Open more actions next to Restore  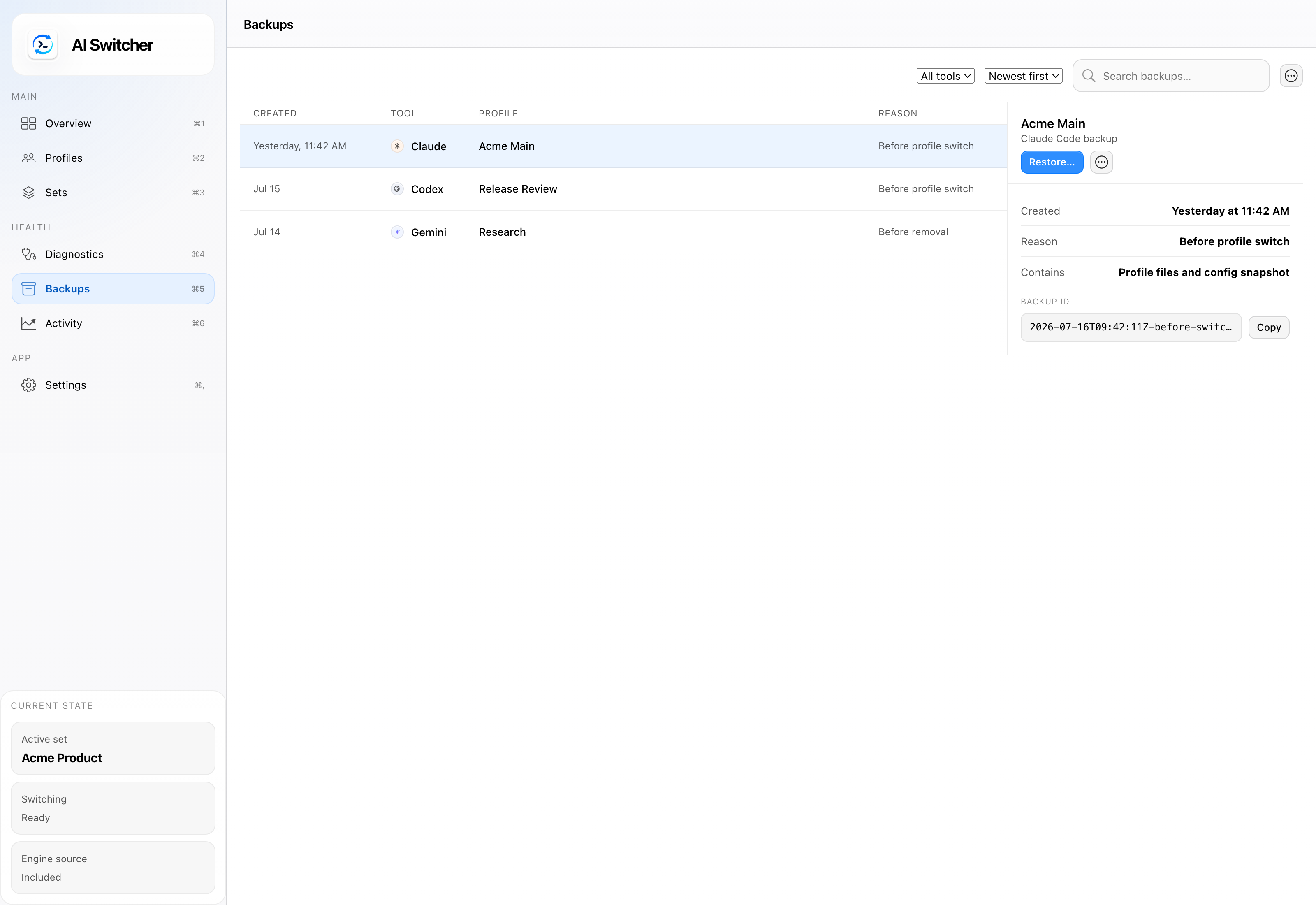1101,162
